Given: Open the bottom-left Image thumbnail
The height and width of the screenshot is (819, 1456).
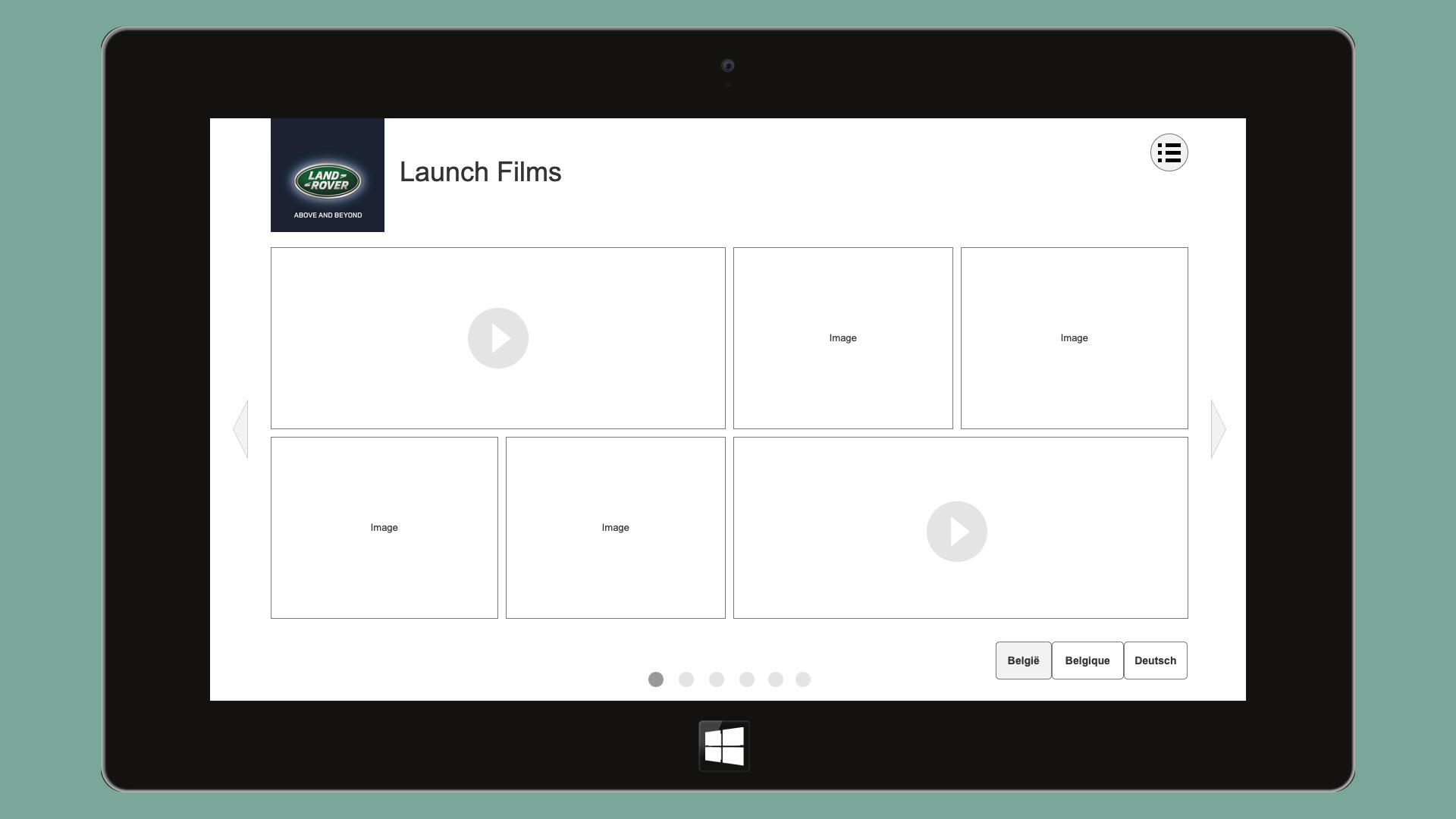Looking at the screenshot, I should (384, 528).
